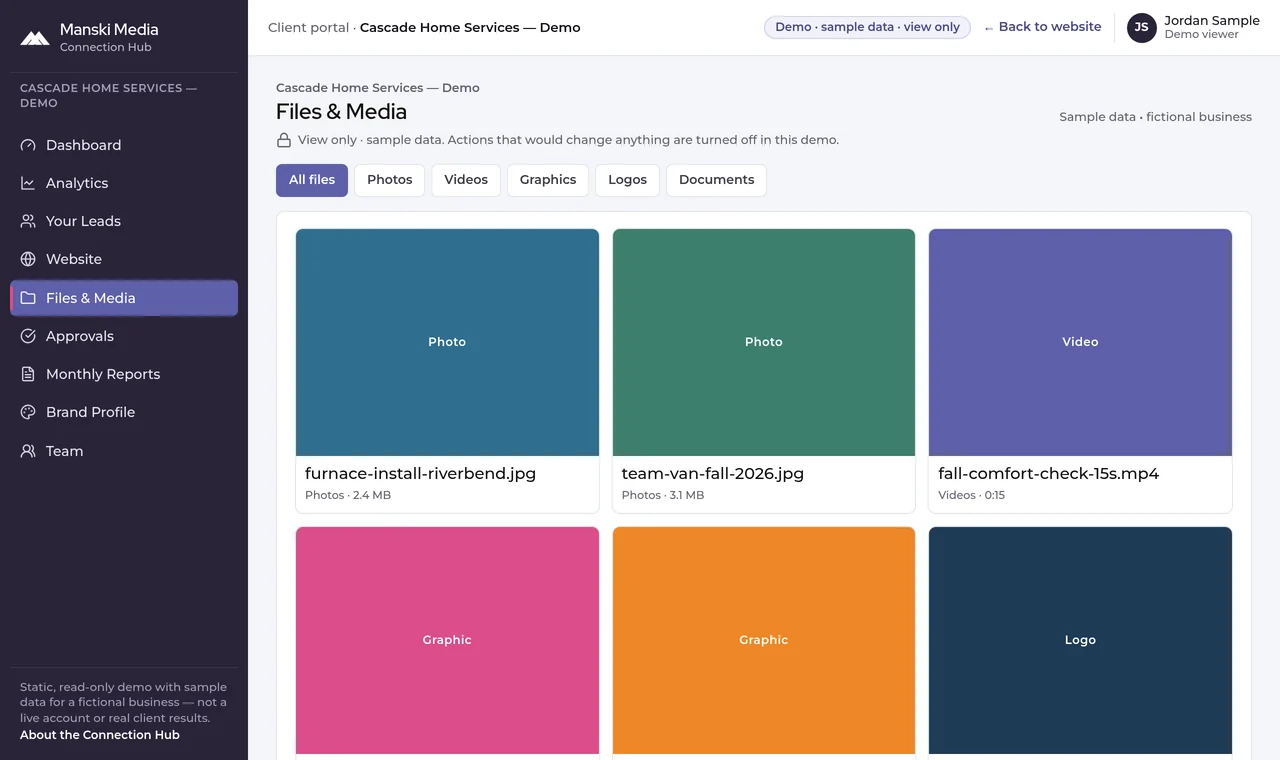Screen dimensions: 1280x760
Task: Click the Cascade Home Services — Demo header title
Action: tap(470, 27)
